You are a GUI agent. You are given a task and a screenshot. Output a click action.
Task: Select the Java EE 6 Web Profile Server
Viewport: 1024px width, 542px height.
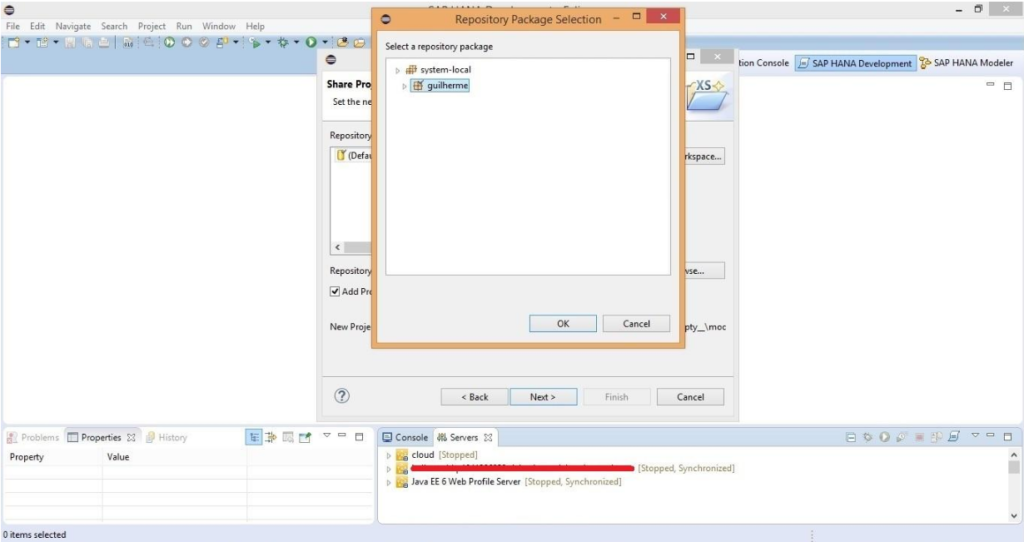point(466,482)
